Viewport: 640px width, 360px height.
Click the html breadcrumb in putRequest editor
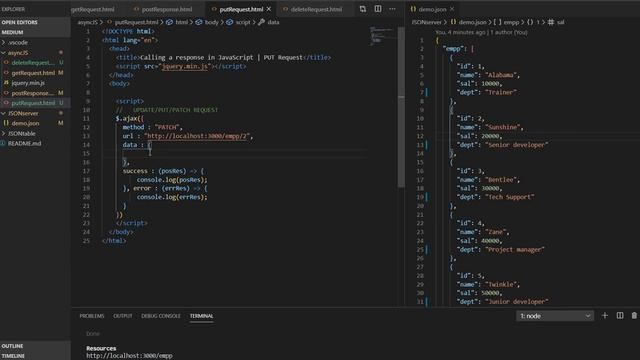tap(182, 22)
